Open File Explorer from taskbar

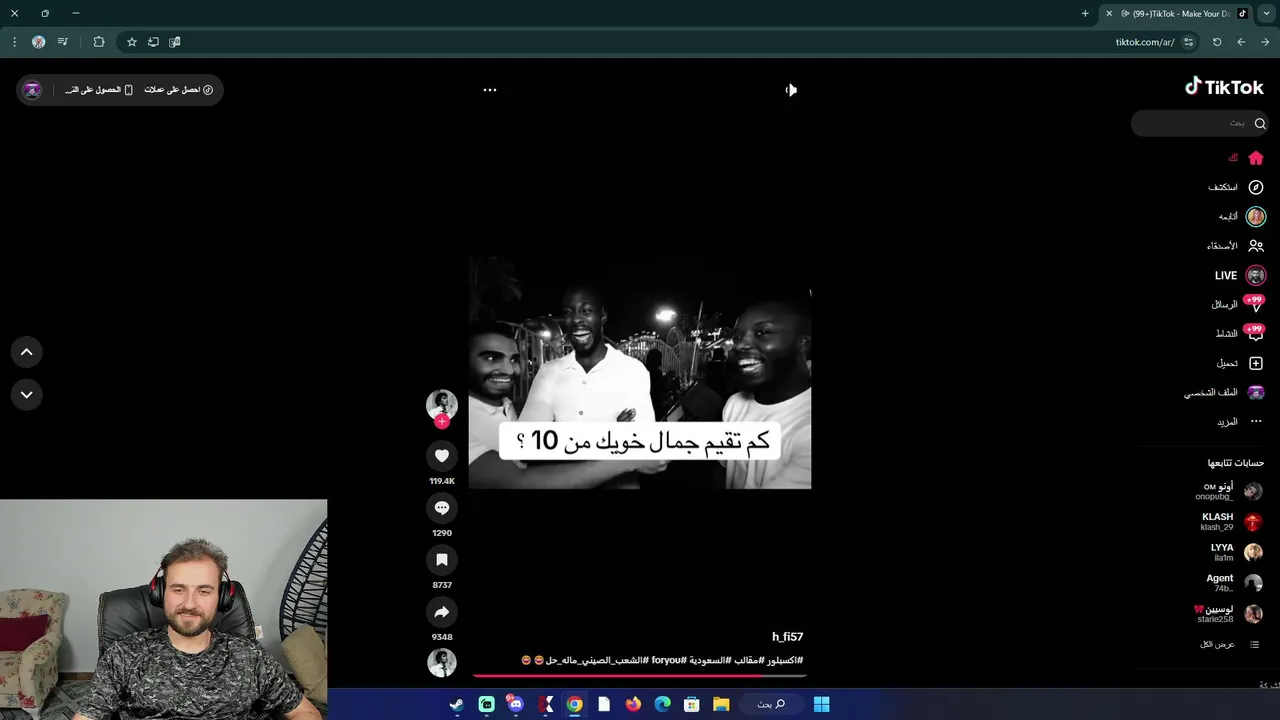(720, 704)
